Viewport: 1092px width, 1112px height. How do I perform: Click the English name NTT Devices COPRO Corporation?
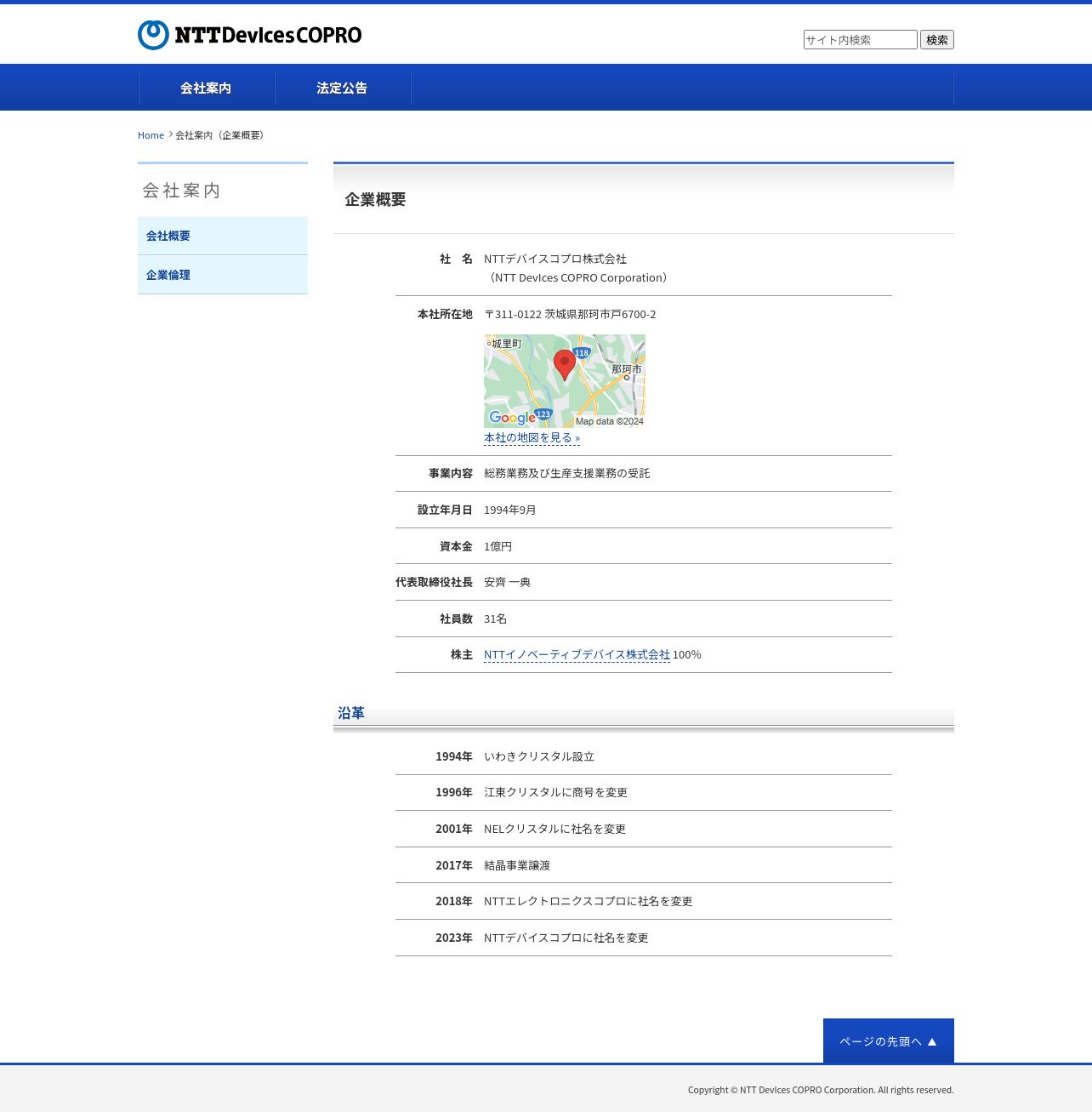[578, 278]
